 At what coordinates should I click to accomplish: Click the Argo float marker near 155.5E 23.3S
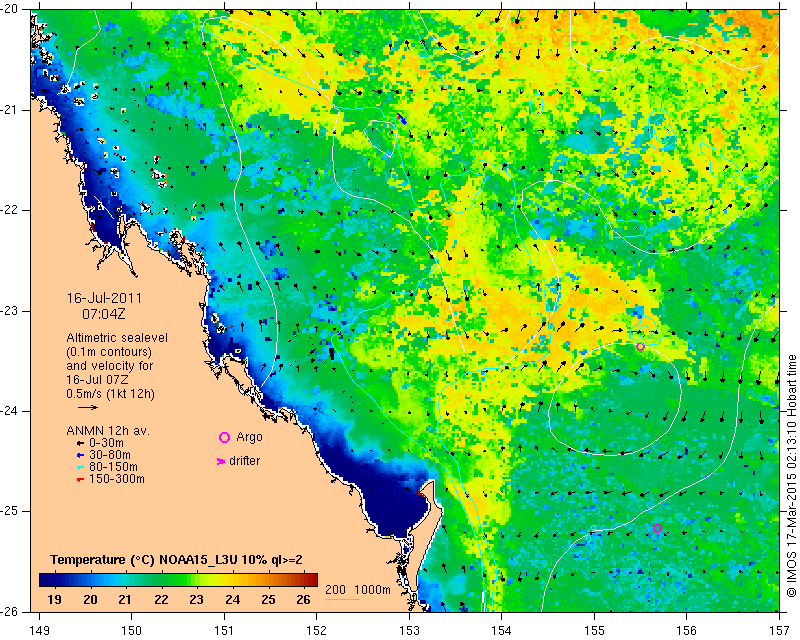640,347
